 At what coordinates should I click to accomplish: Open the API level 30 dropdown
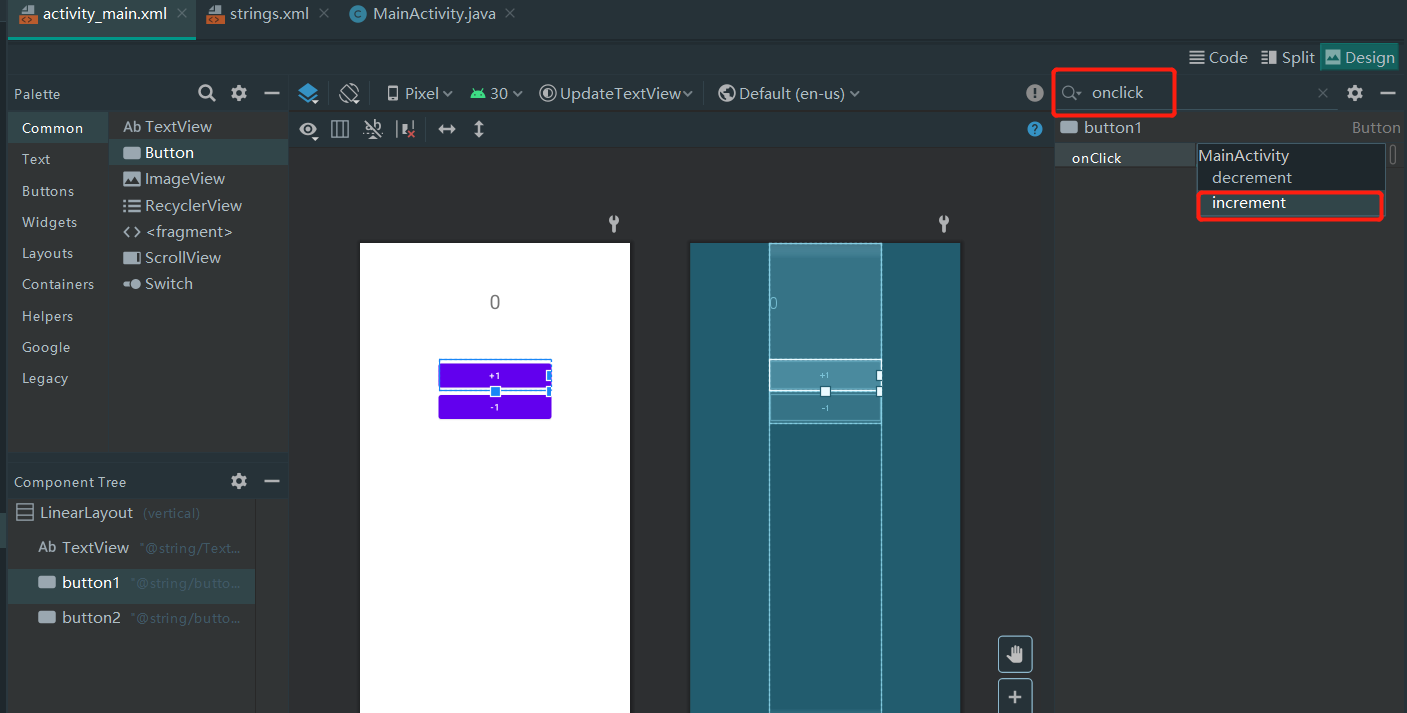tap(497, 93)
